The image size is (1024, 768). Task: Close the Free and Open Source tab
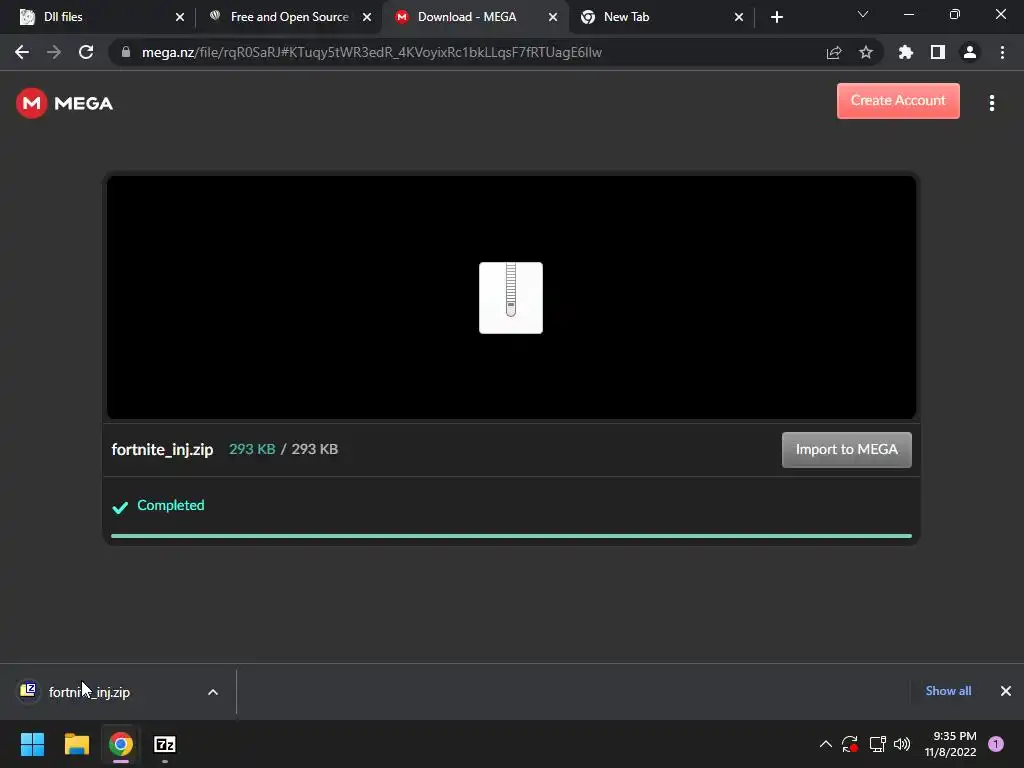click(367, 17)
